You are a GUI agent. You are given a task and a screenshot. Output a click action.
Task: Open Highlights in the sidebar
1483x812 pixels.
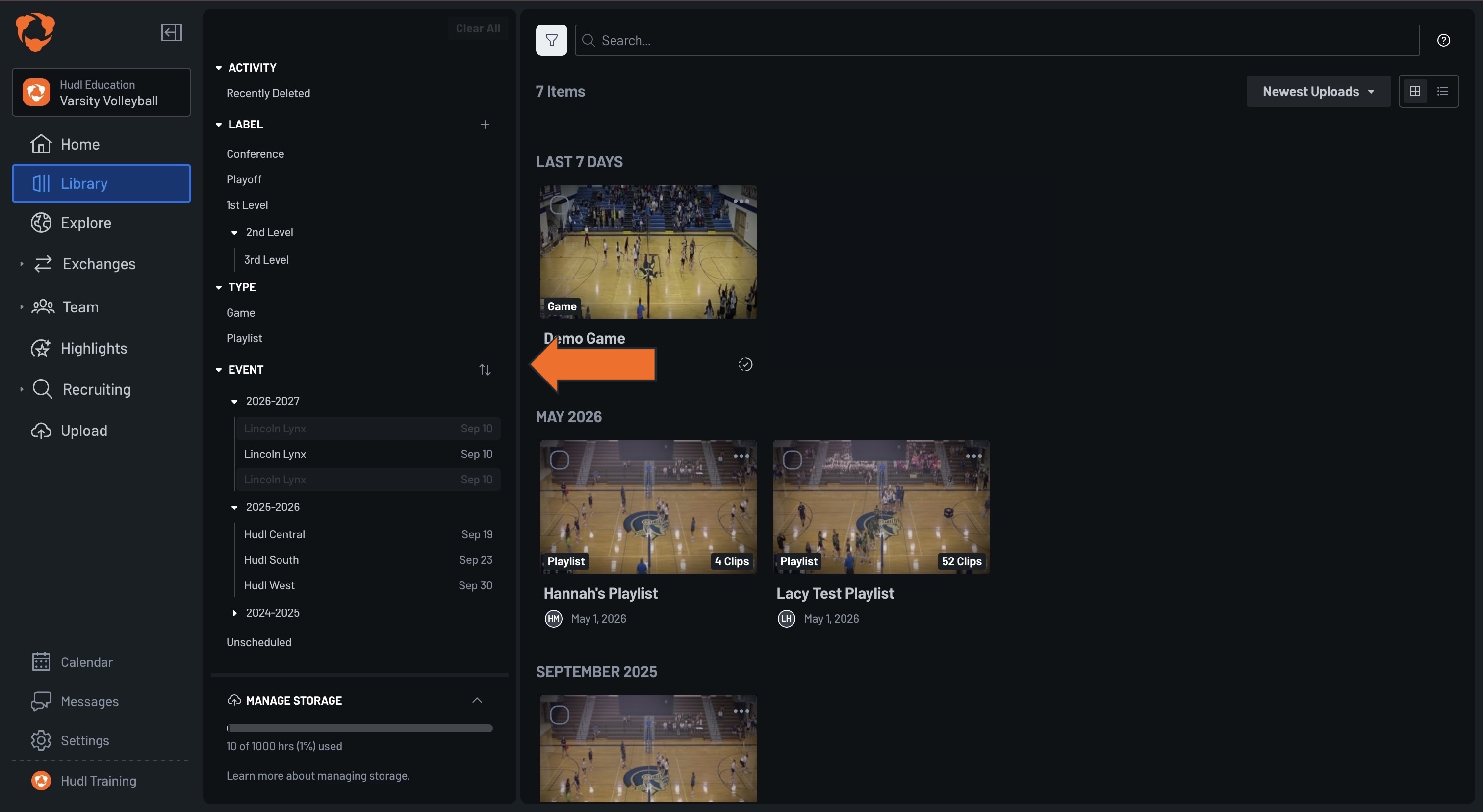click(102, 348)
